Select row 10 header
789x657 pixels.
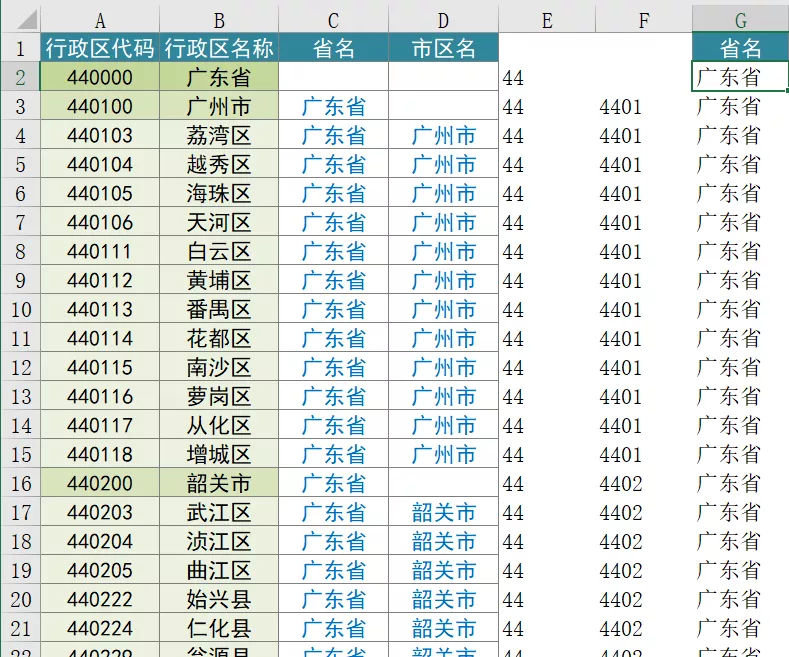click(20, 309)
